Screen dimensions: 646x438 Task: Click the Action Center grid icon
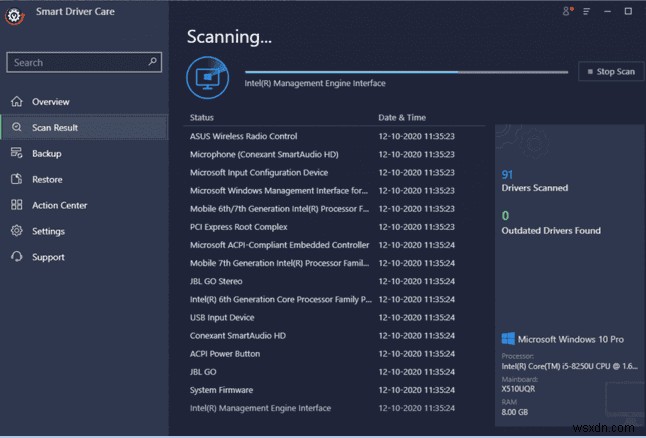pyautogui.click(x=16, y=206)
